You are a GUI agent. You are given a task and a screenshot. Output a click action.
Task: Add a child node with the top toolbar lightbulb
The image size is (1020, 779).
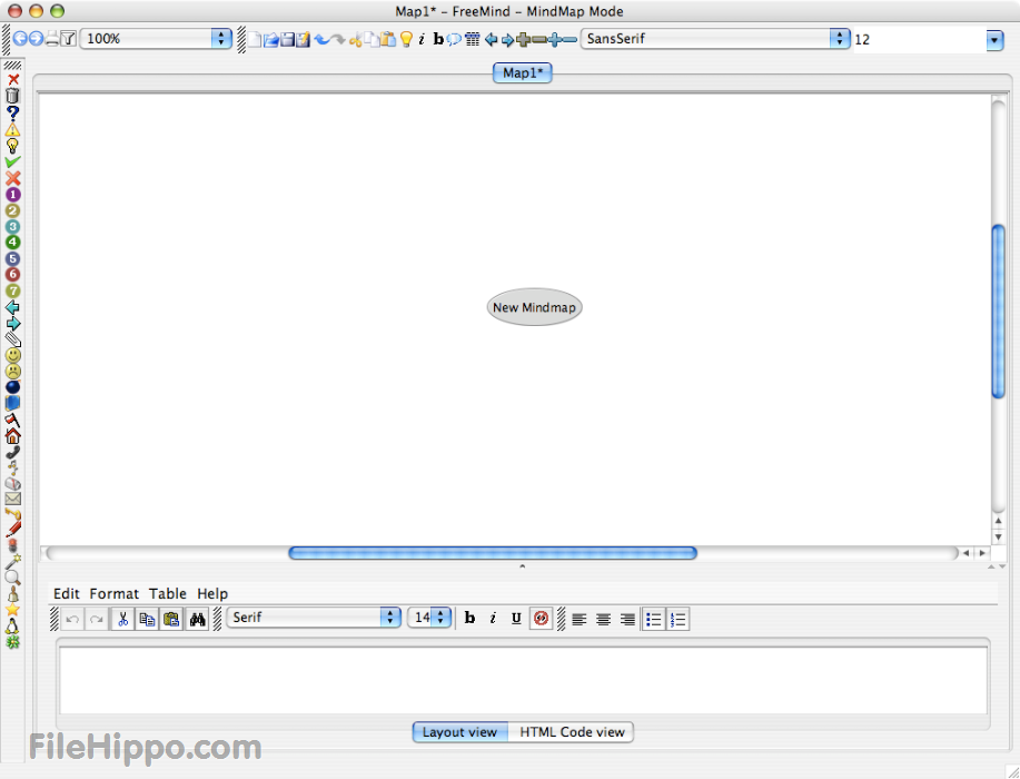pyautogui.click(x=407, y=39)
